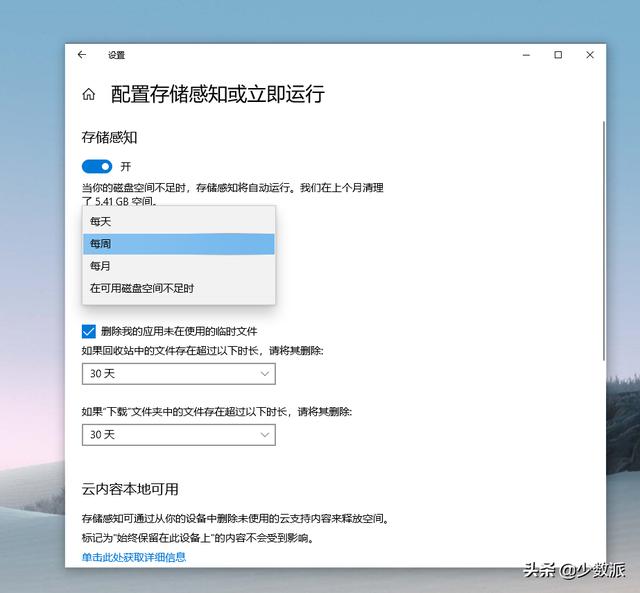Click the 云内容本地可用 section heading

tap(130, 489)
